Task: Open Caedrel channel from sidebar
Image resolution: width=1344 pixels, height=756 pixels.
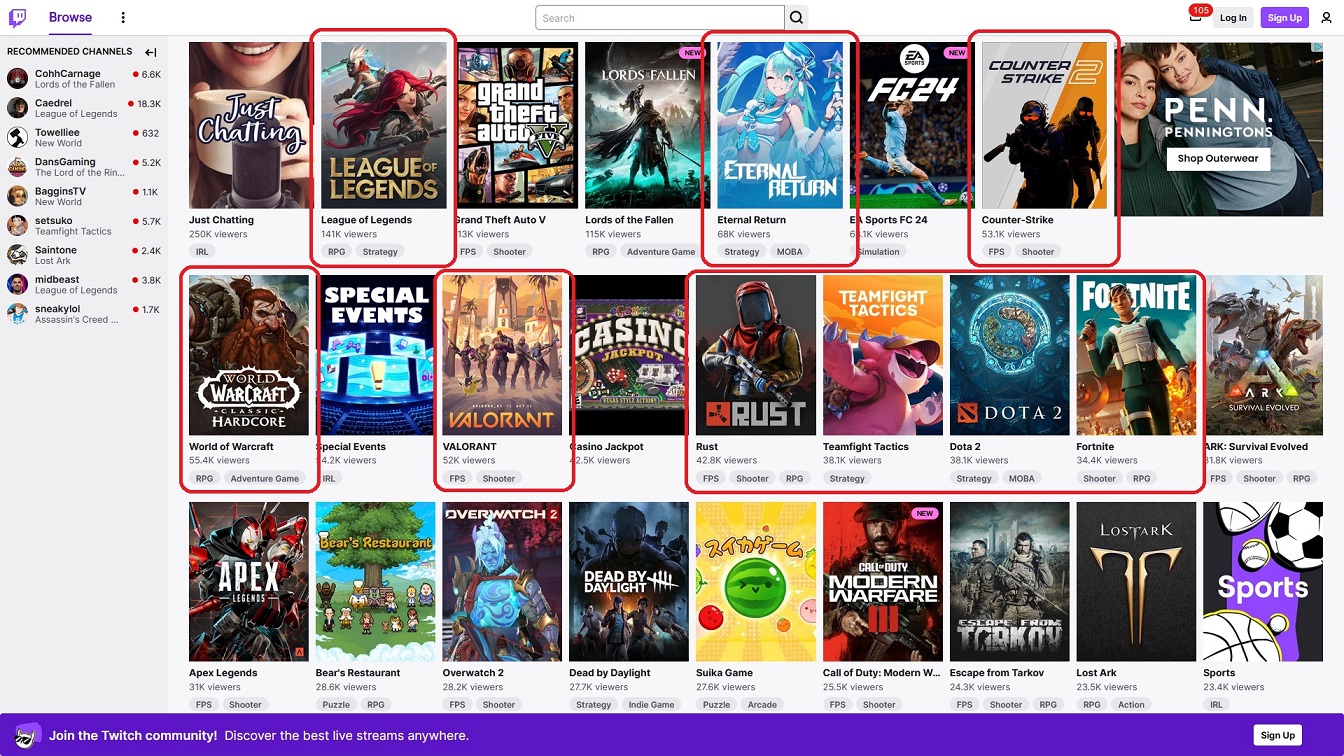Action: [x=54, y=103]
